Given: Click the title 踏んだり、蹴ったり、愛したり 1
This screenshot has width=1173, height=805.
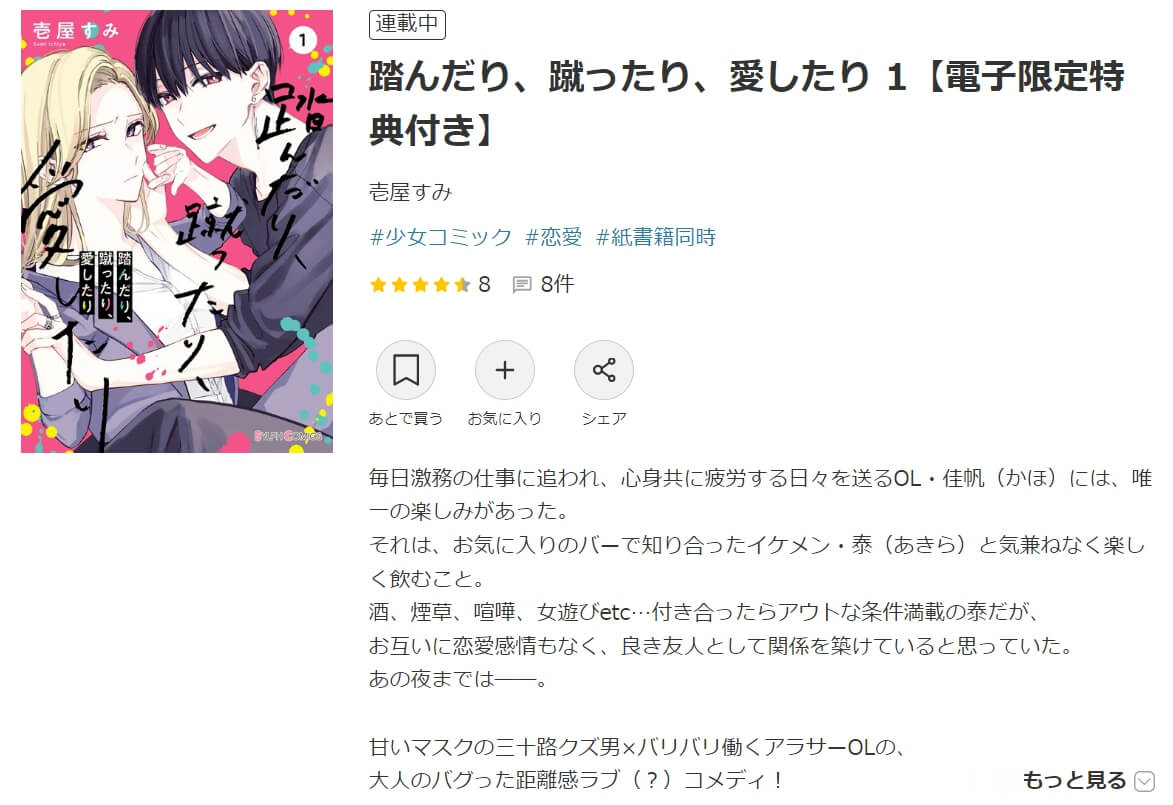Looking at the screenshot, I should click(x=638, y=76).
